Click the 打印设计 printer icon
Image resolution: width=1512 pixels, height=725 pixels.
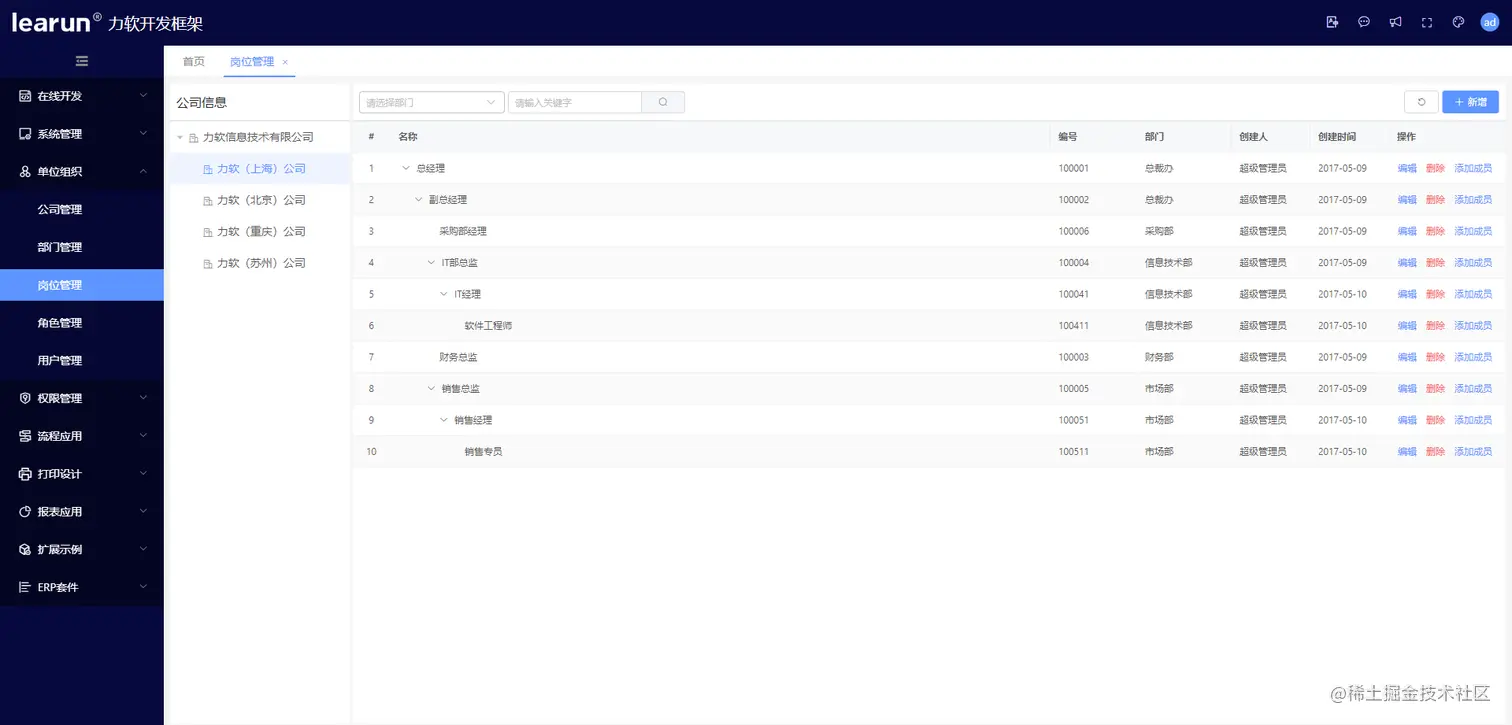(x=25, y=474)
